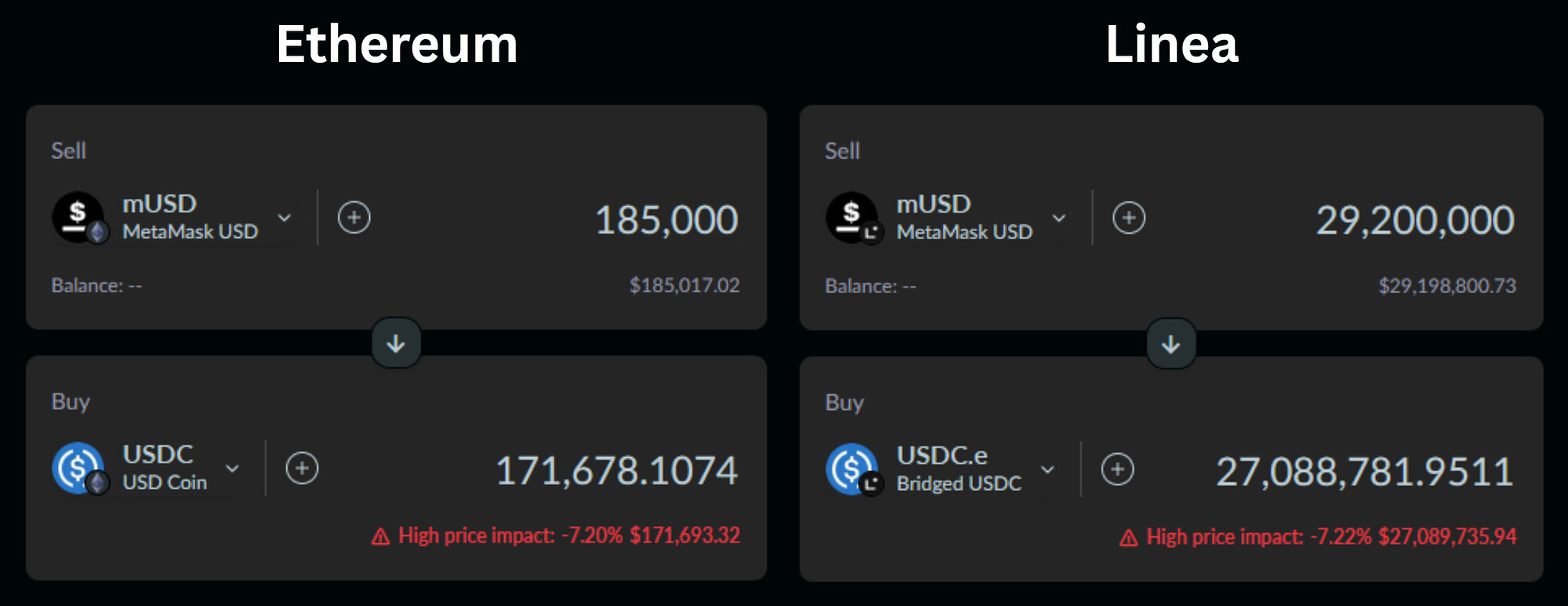Click the 185,000 sell amount field
1568x606 pixels.
pos(666,220)
